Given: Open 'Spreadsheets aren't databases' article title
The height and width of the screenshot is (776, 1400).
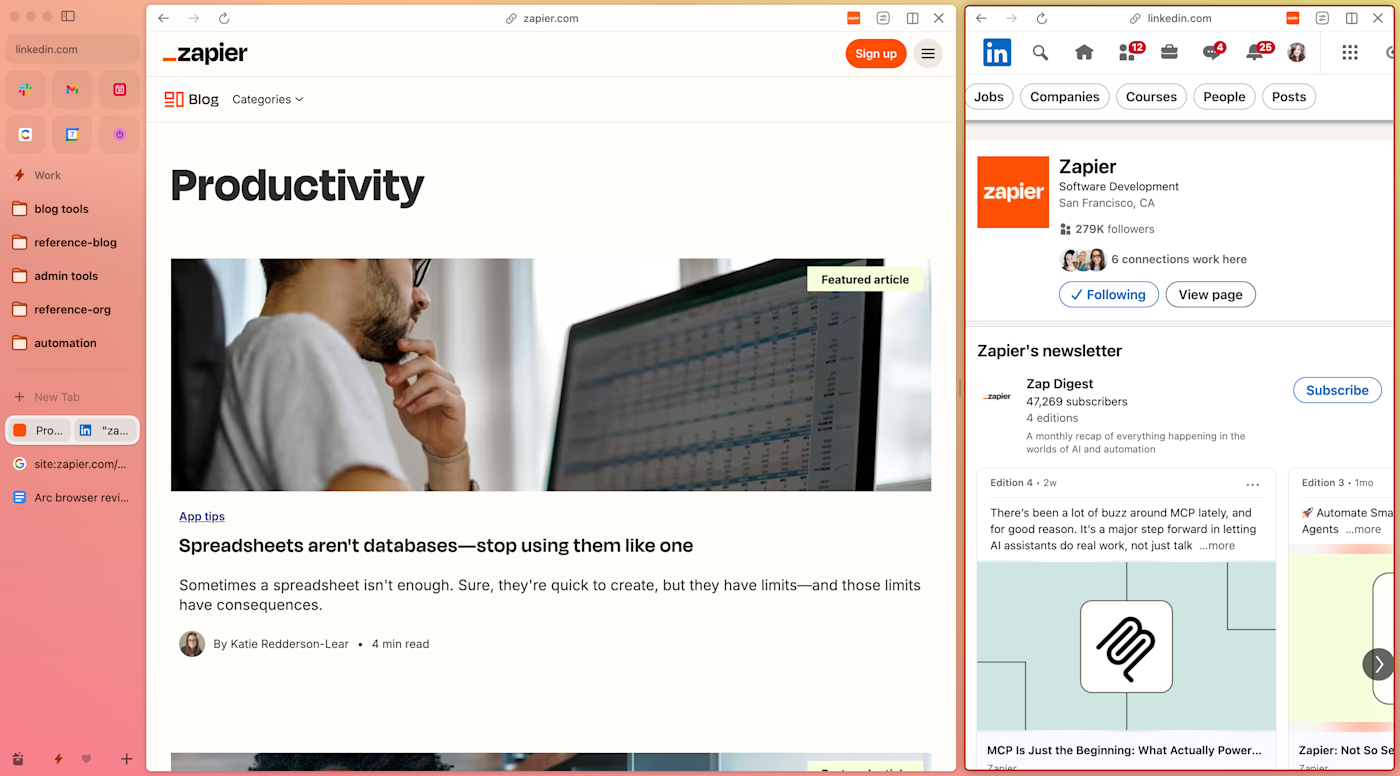Looking at the screenshot, I should [x=436, y=546].
